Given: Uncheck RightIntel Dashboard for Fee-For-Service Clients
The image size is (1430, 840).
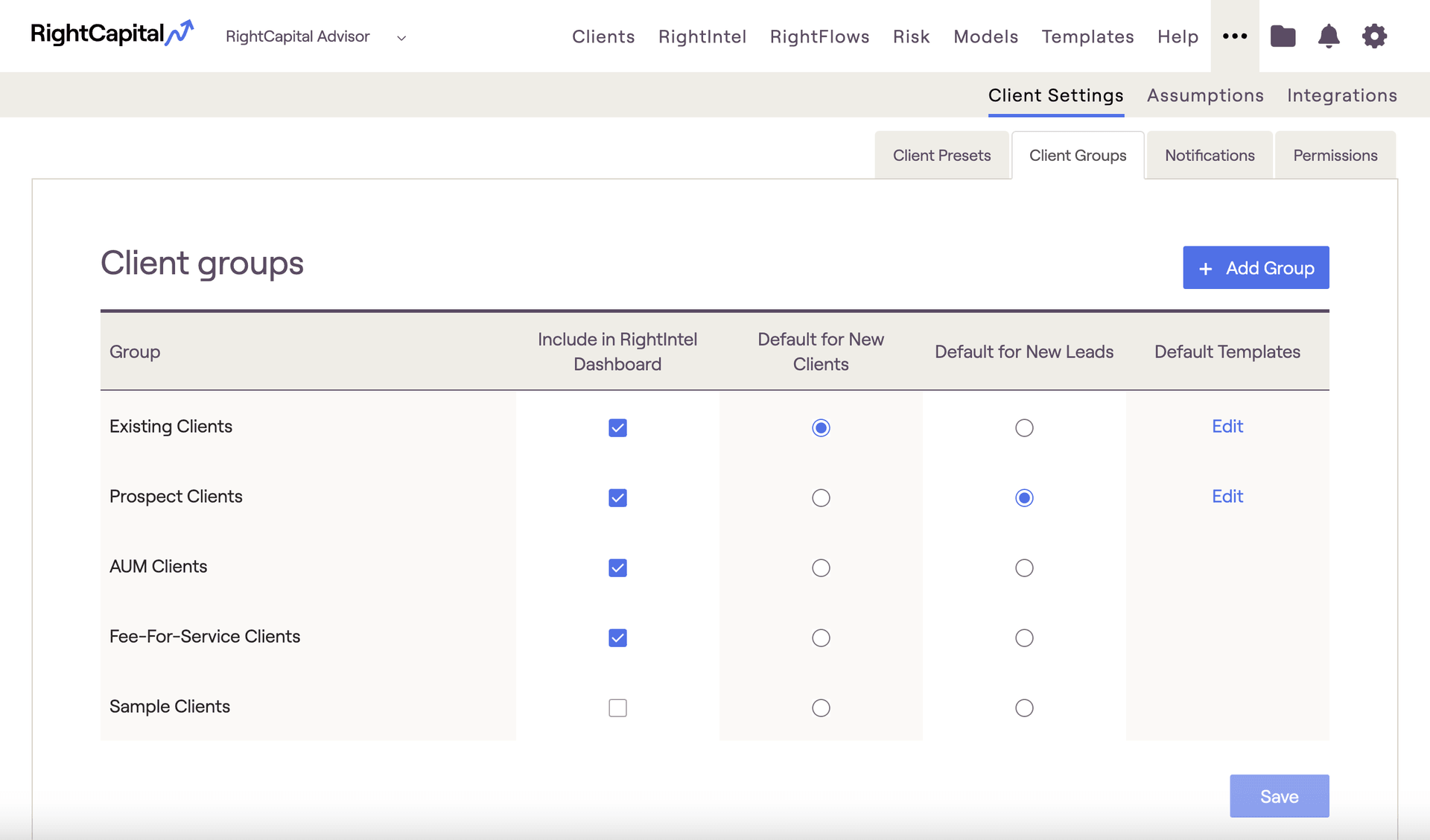Looking at the screenshot, I should (x=617, y=637).
